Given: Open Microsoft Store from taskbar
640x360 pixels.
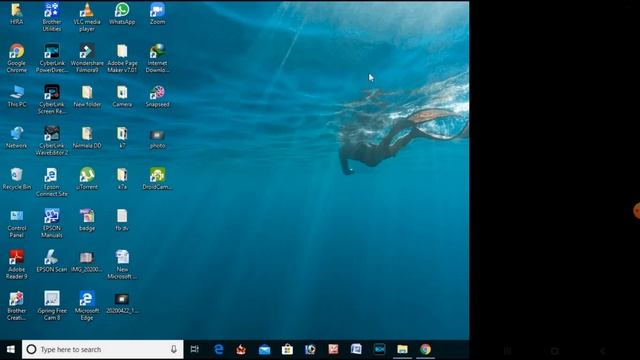Looking at the screenshot, I should tap(287, 349).
